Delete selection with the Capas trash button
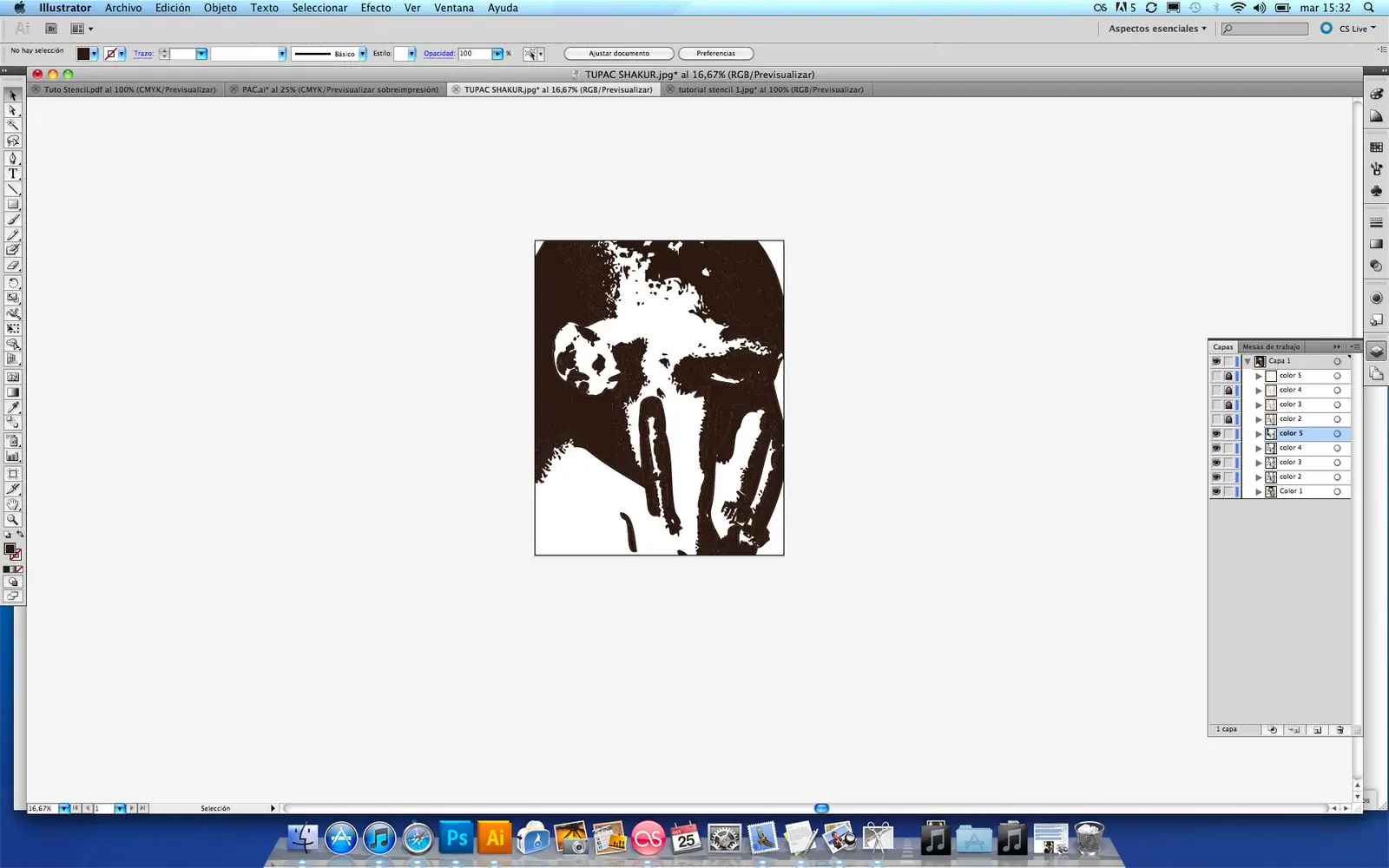The image size is (1389, 868). (1340, 730)
